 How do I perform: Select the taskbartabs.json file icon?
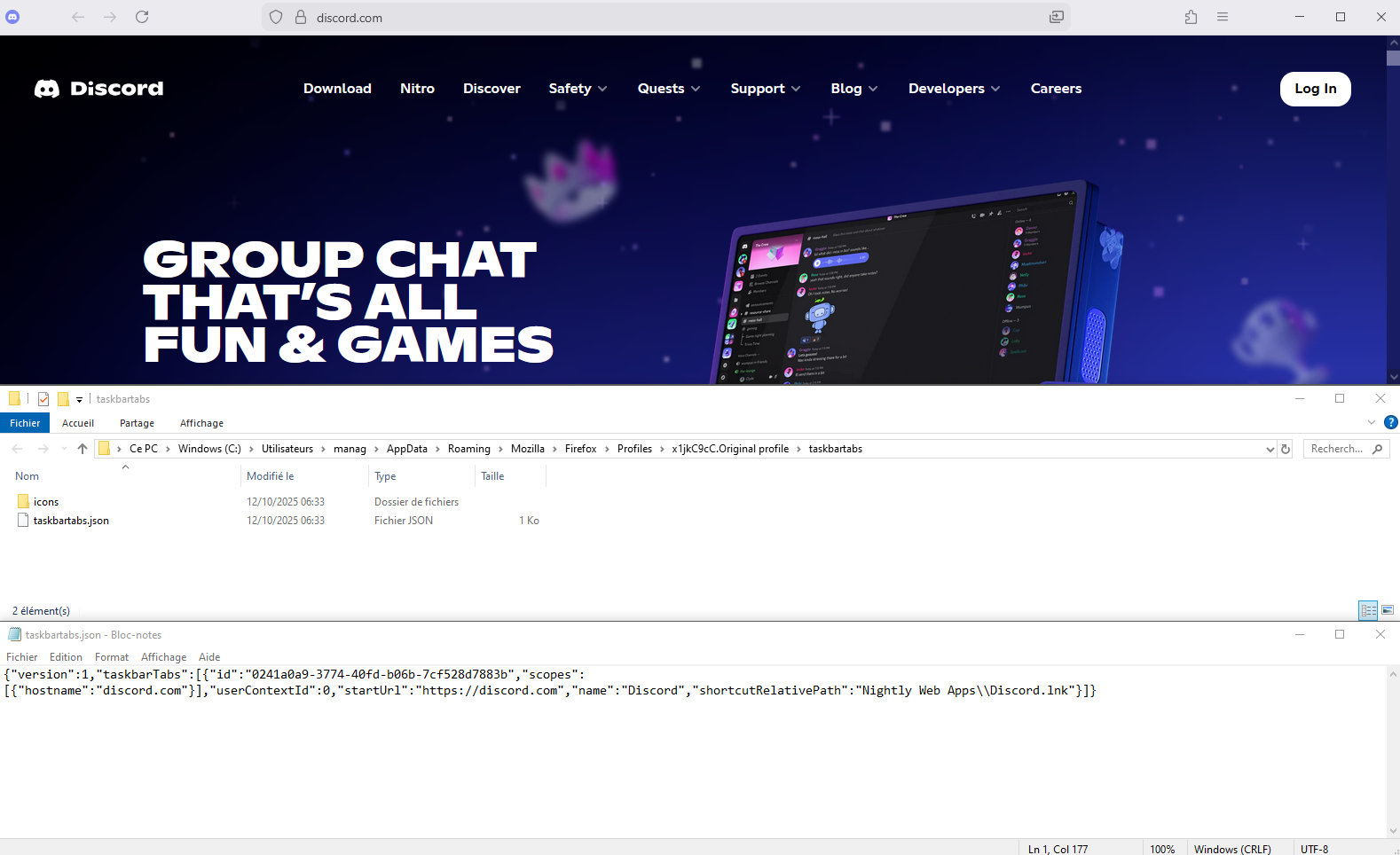[23, 521]
